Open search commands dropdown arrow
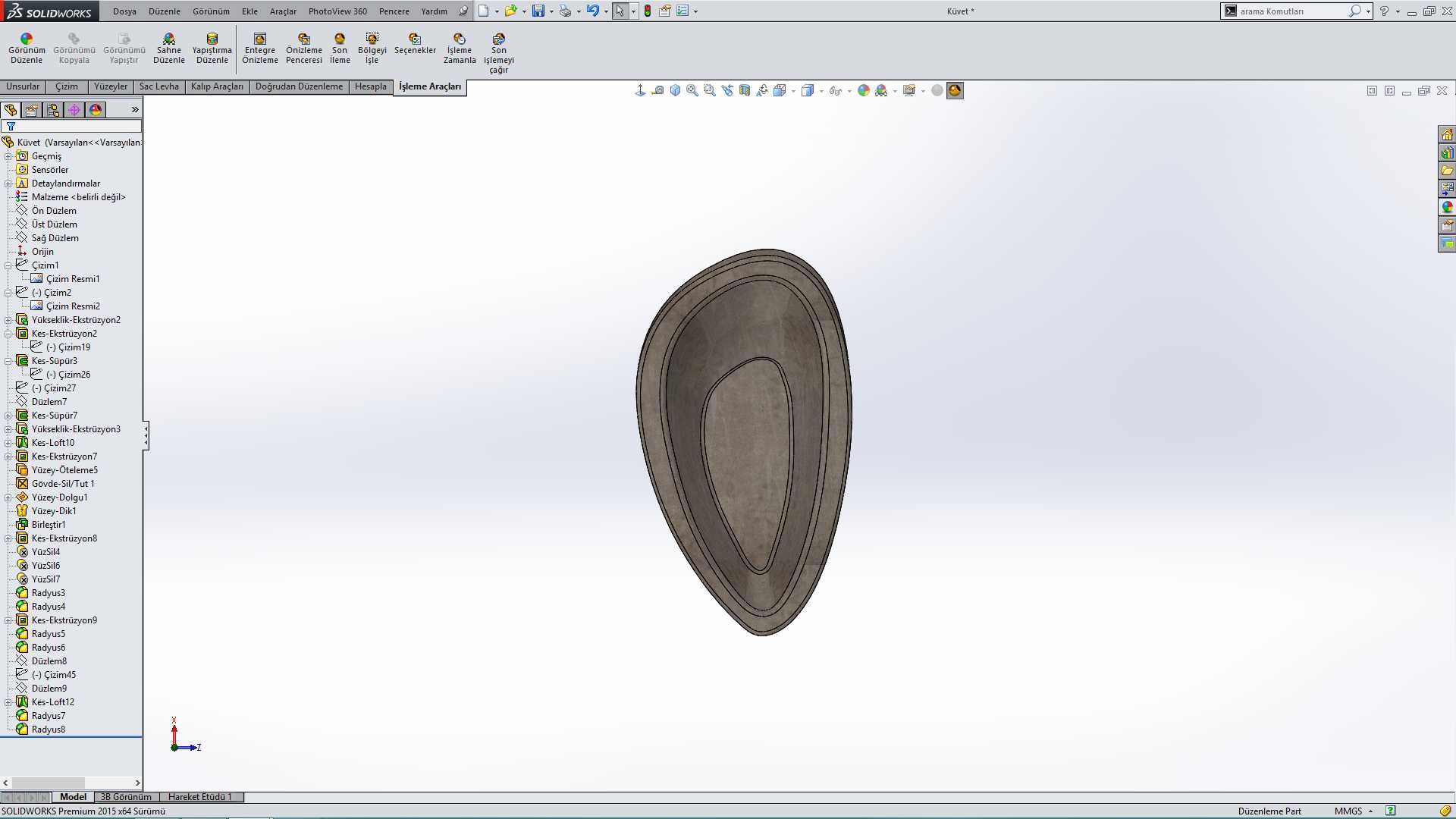 click(1368, 11)
